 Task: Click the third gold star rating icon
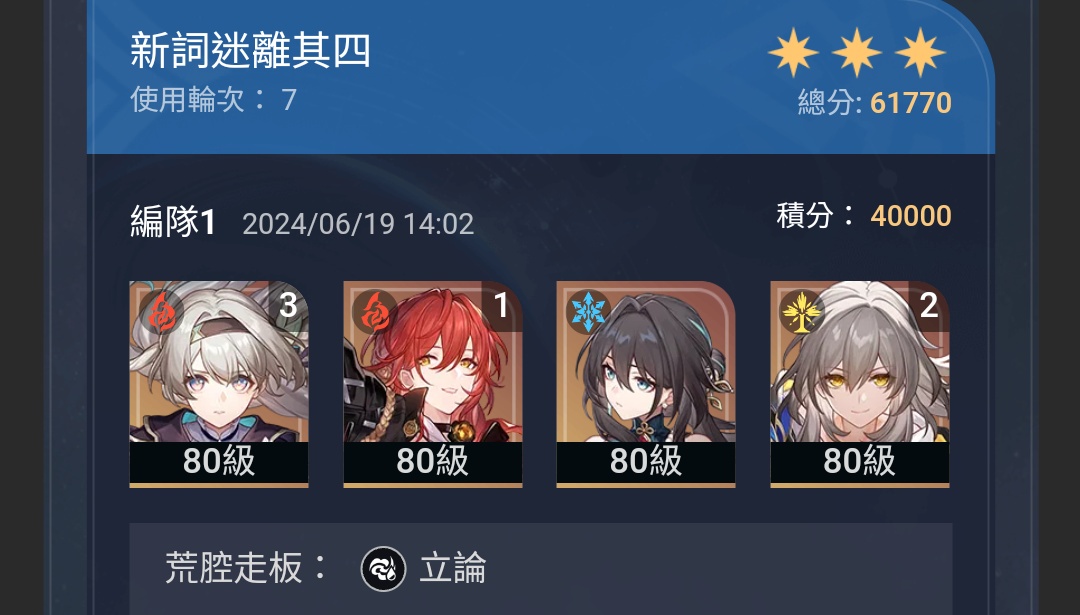[920, 52]
